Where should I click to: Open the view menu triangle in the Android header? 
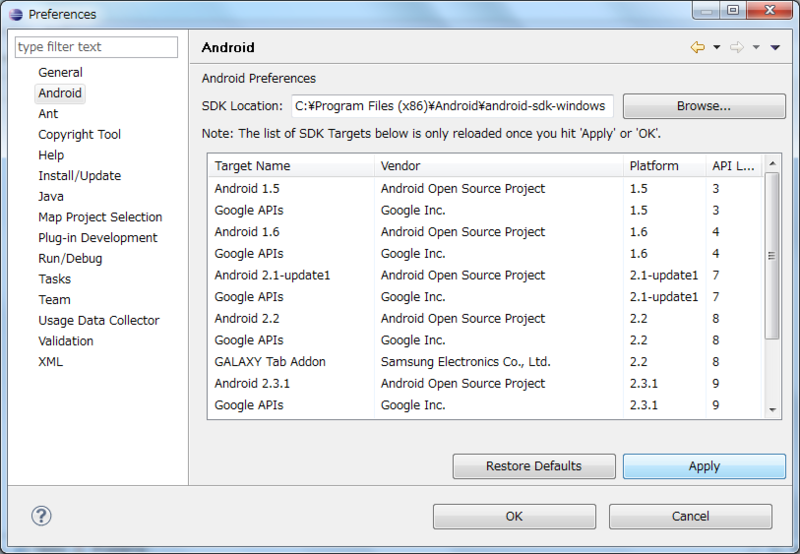pyautogui.click(x=775, y=47)
